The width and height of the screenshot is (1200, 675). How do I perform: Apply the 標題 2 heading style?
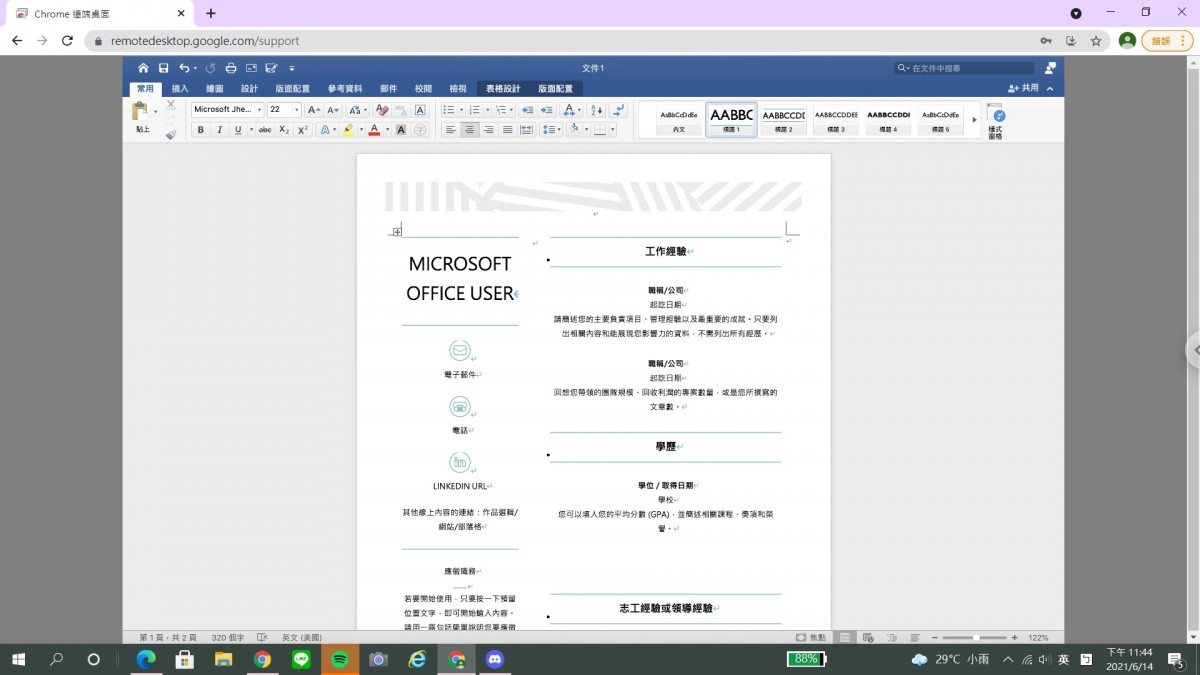click(784, 120)
